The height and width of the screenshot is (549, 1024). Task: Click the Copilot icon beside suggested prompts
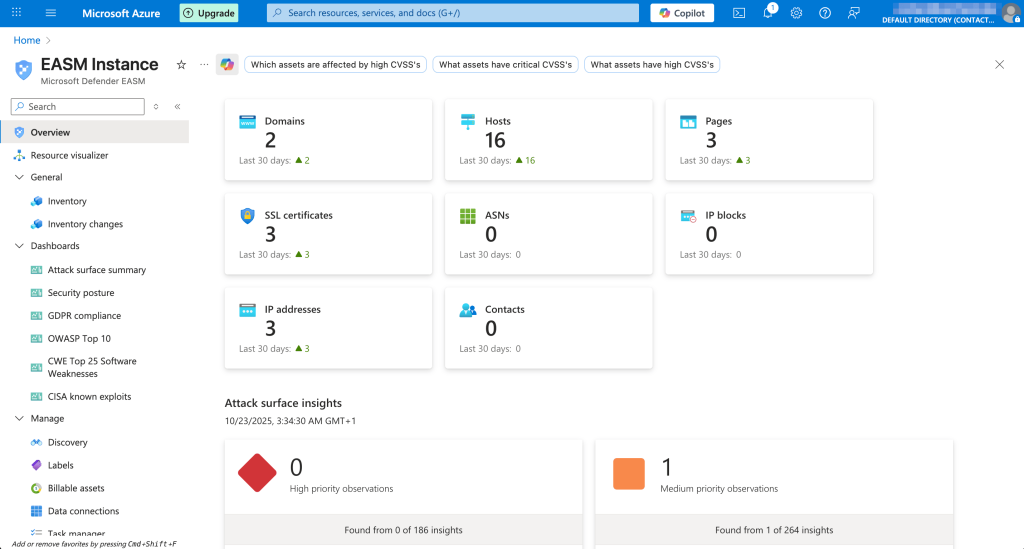click(x=227, y=65)
